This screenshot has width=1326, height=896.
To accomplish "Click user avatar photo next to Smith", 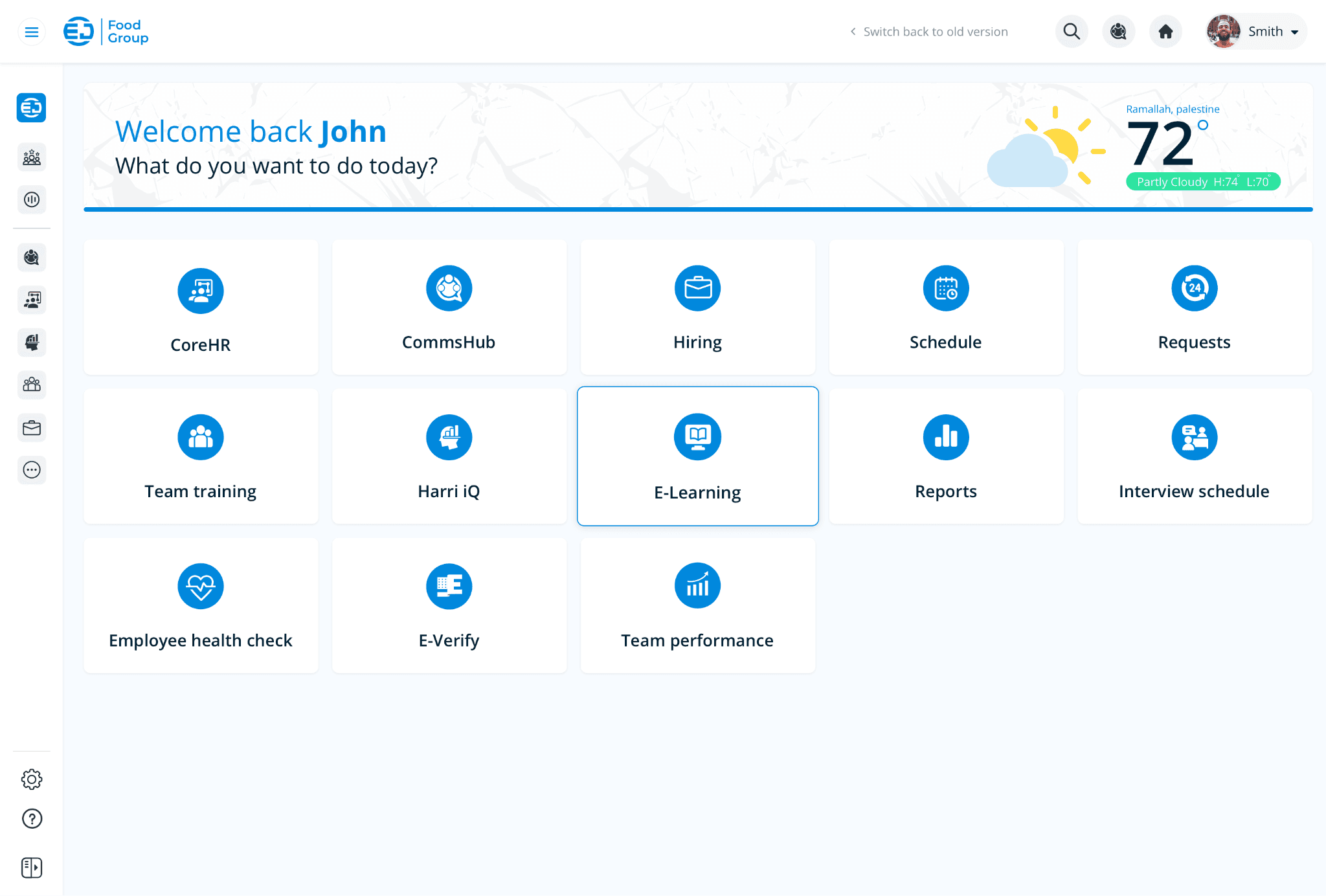I will click(x=1223, y=32).
